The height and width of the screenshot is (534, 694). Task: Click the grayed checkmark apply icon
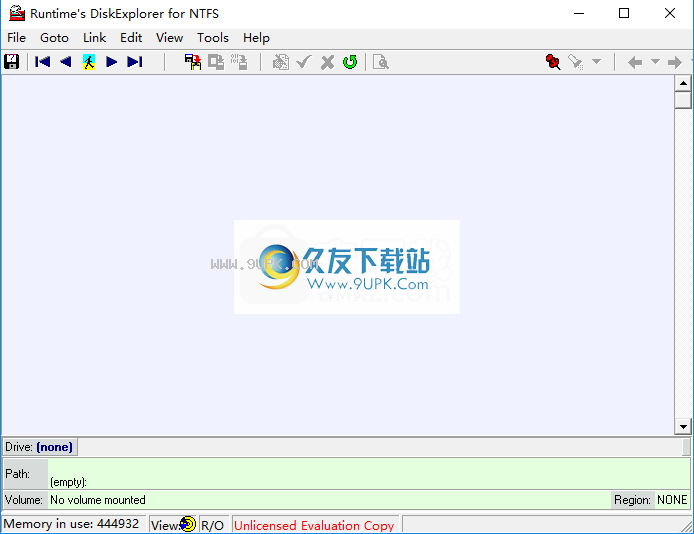tap(304, 62)
